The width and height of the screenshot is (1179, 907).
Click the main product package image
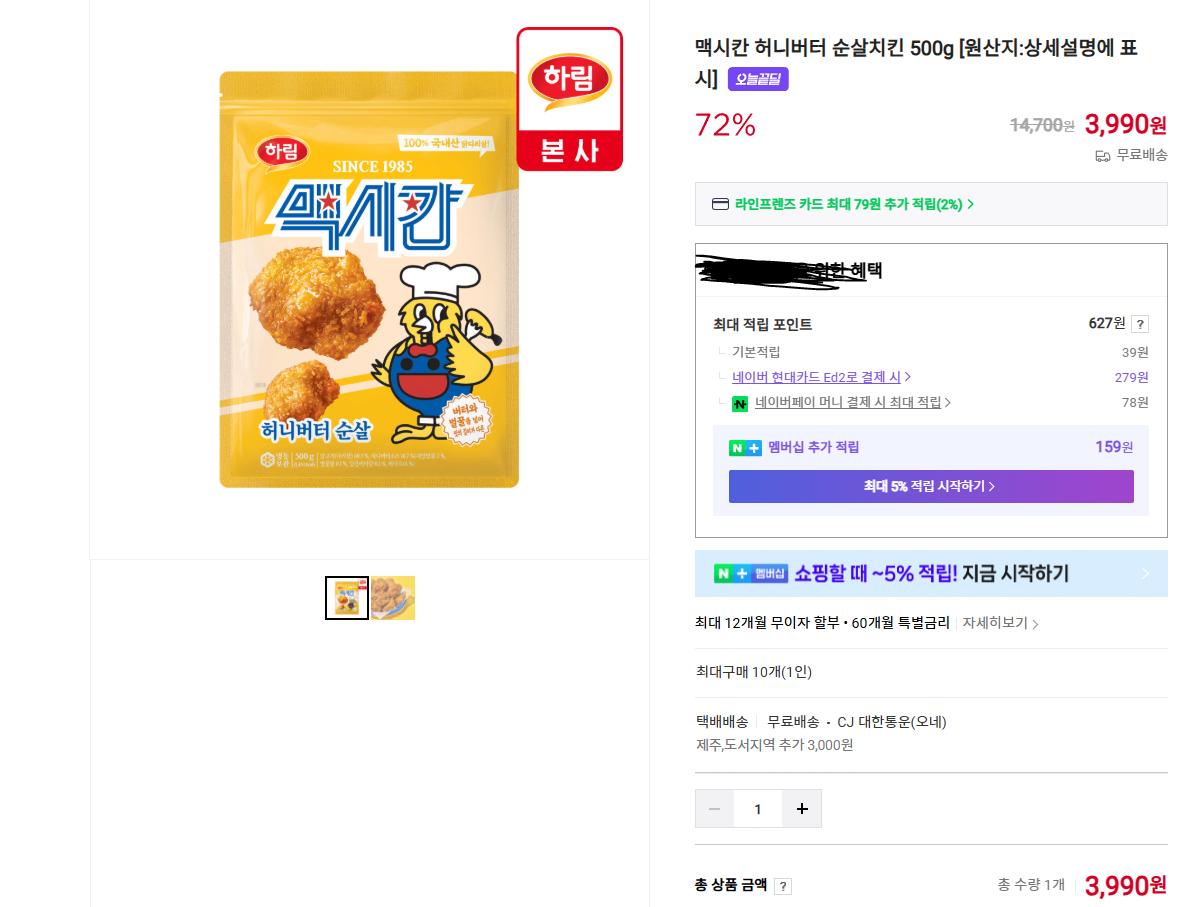coord(369,280)
